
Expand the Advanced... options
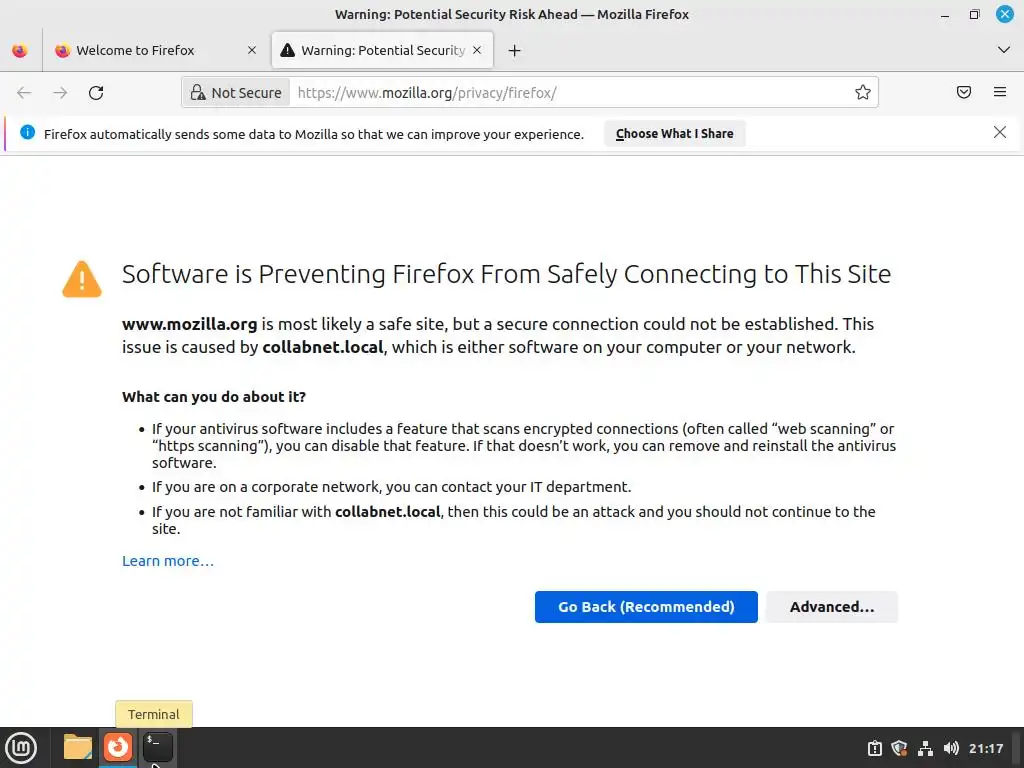(x=831, y=607)
